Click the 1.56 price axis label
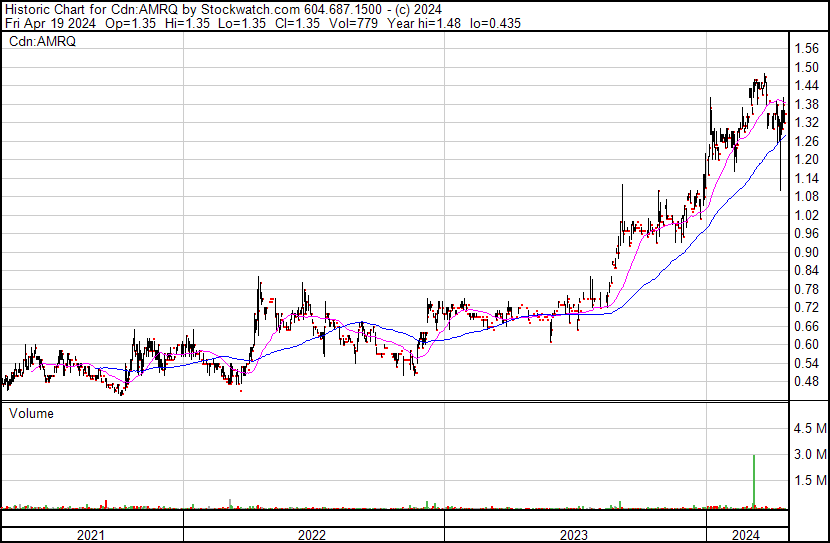The height and width of the screenshot is (543, 830). pyautogui.click(x=806, y=48)
